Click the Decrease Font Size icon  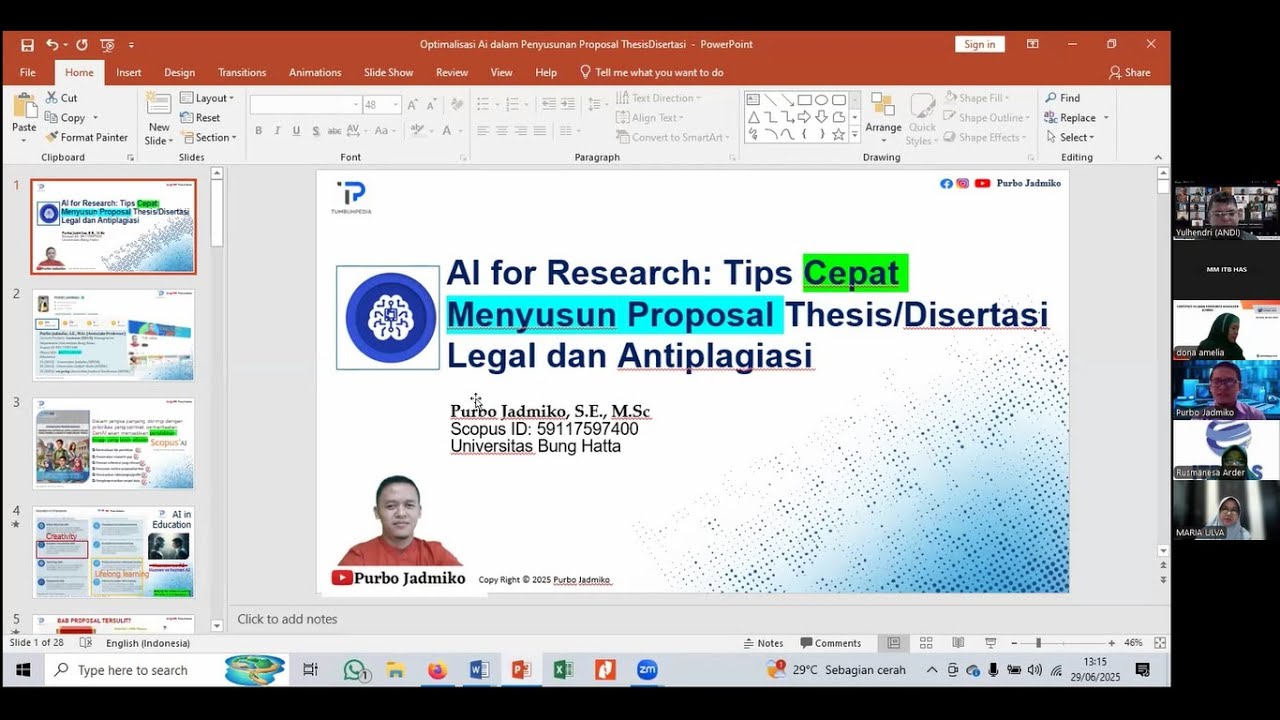[x=432, y=104]
